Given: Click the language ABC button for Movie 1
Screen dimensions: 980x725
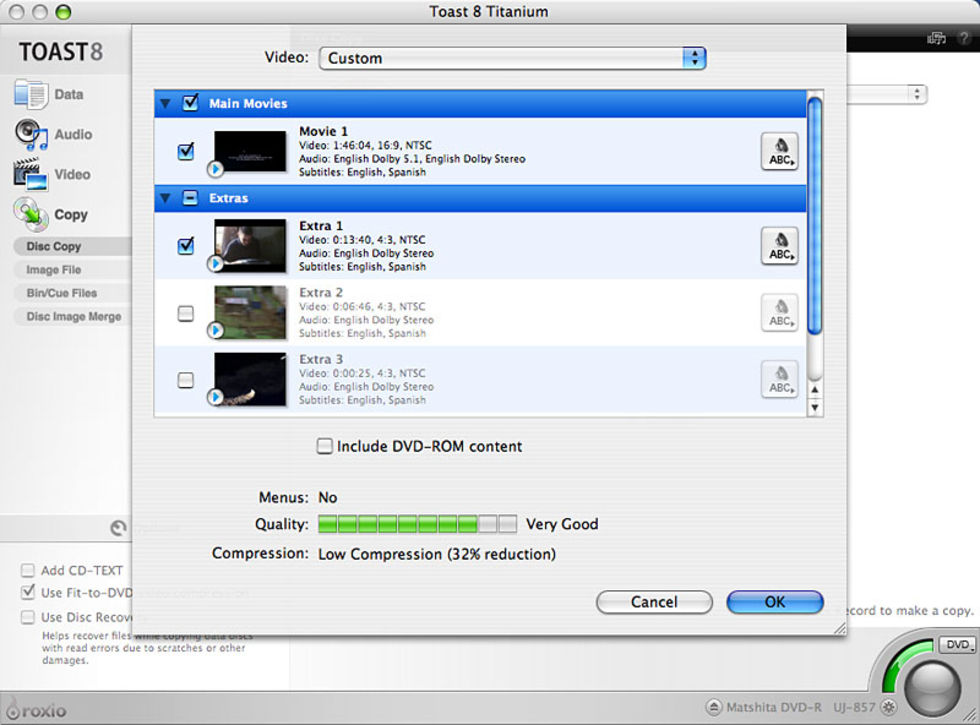Looking at the screenshot, I should tap(779, 151).
